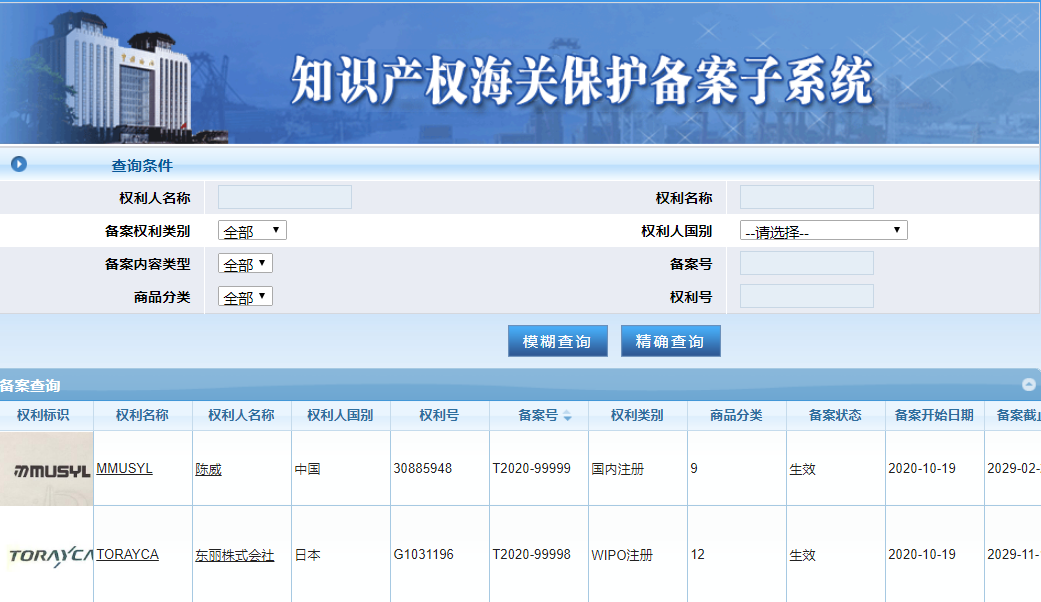Open the 备案内容类型 dropdown
The width and height of the screenshot is (1041, 602).
pos(245,264)
